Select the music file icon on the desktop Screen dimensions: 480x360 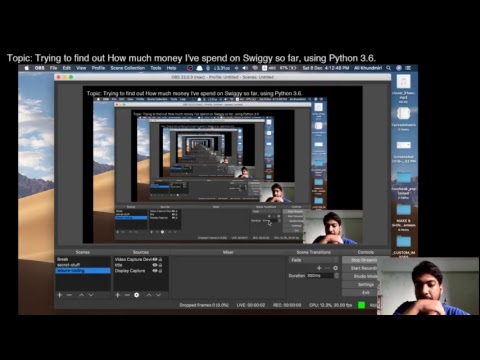(x=403, y=81)
